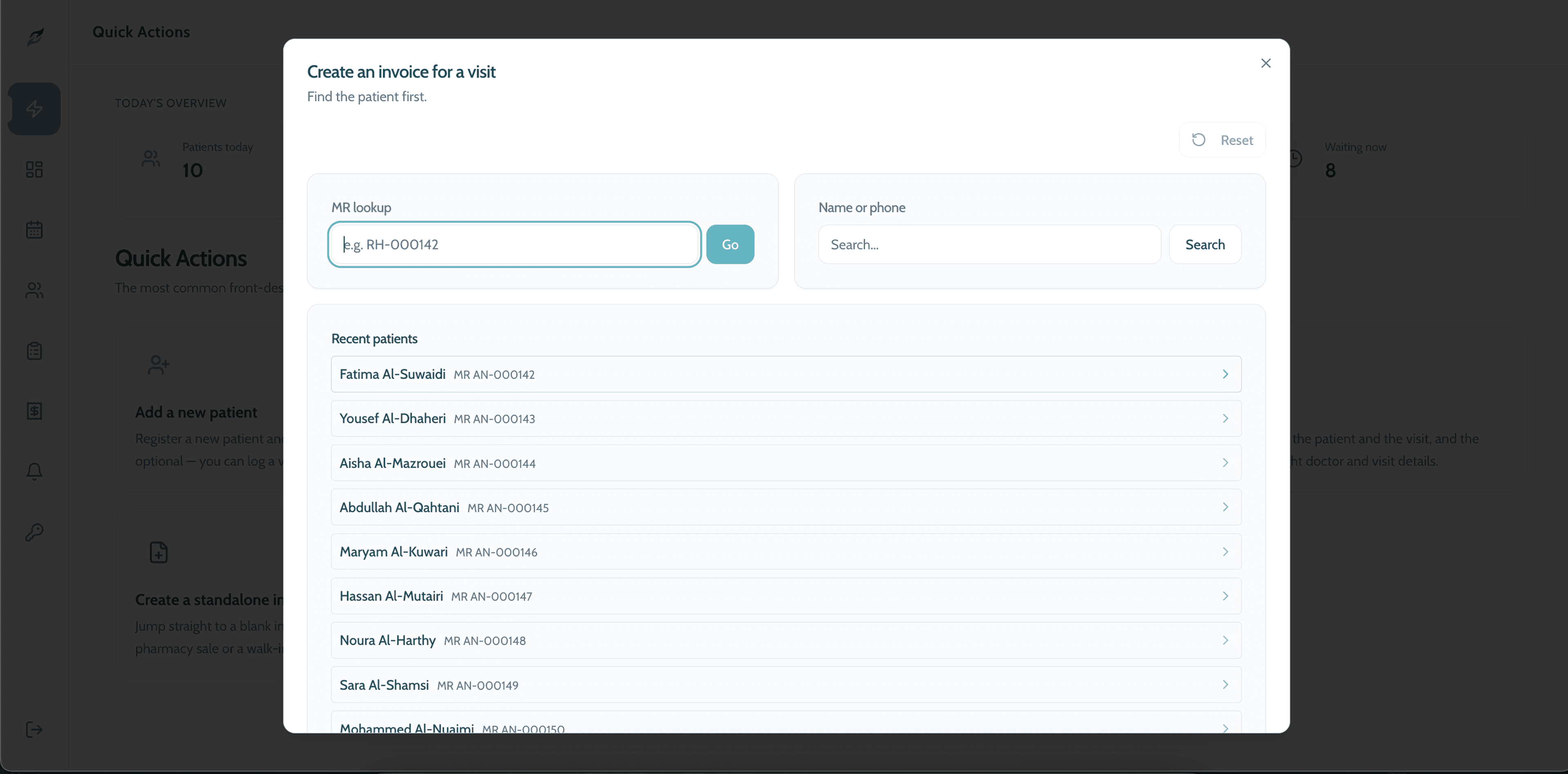Open the notifications bell sidebar icon
The height and width of the screenshot is (774, 1568).
(34, 471)
